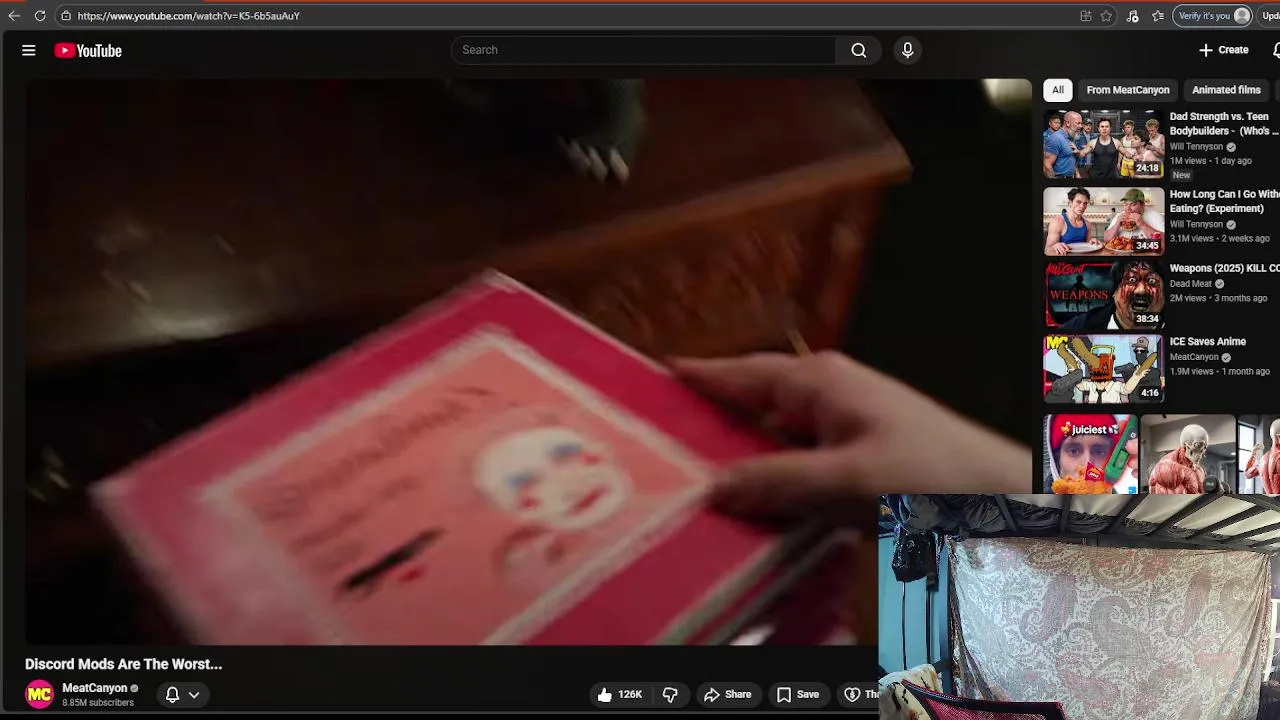Bookmark this page with star icon

click(1106, 16)
